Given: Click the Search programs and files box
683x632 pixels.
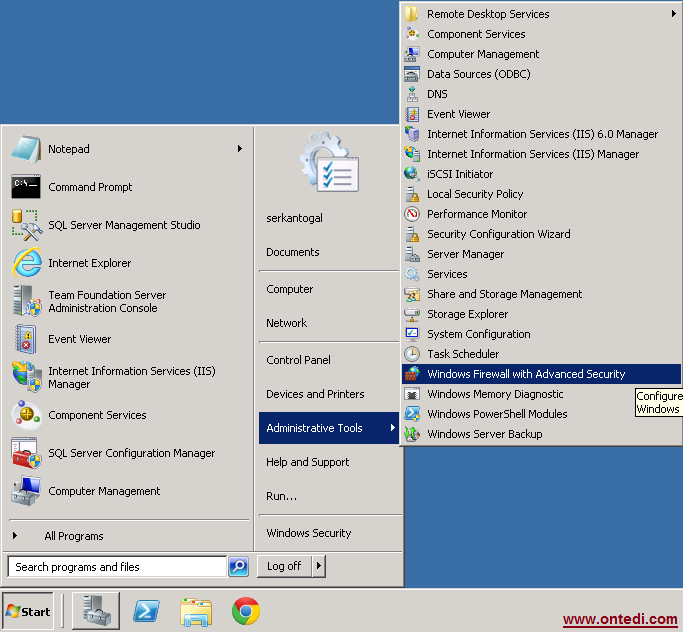Looking at the screenshot, I should pos(118,566).
